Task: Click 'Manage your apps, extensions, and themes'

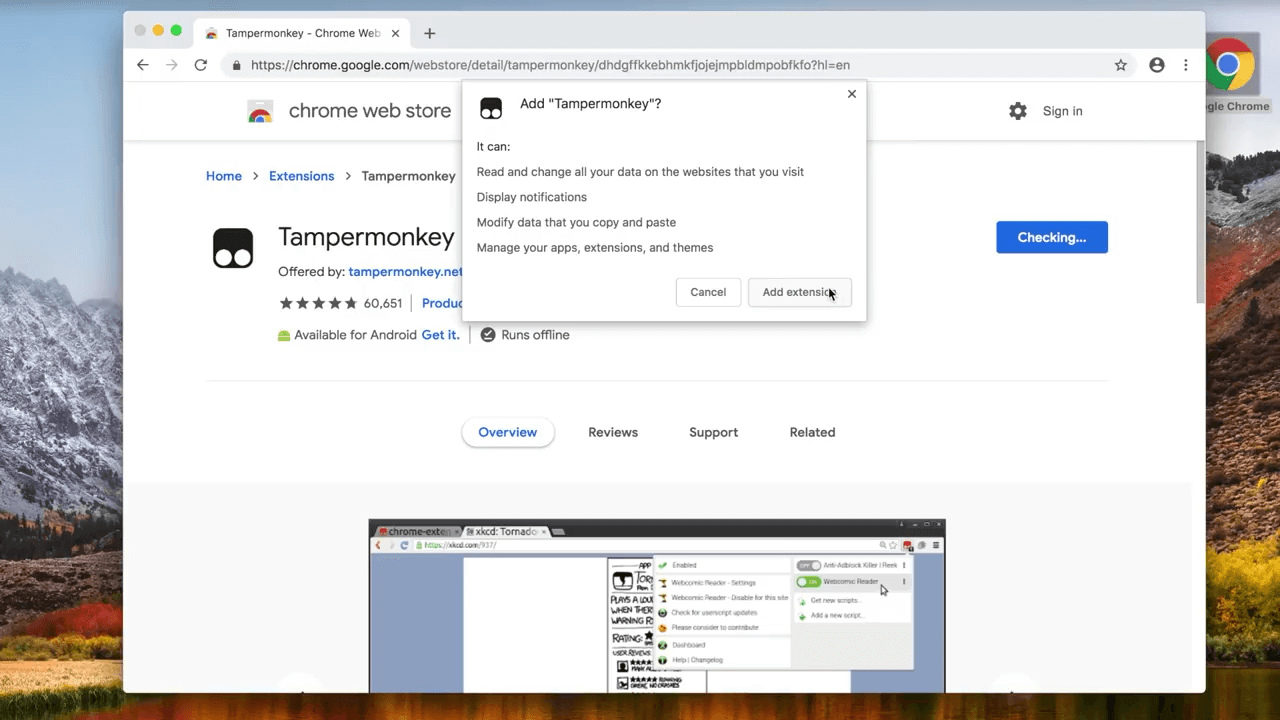Action: pyautogui.click(x=595, y=247)
